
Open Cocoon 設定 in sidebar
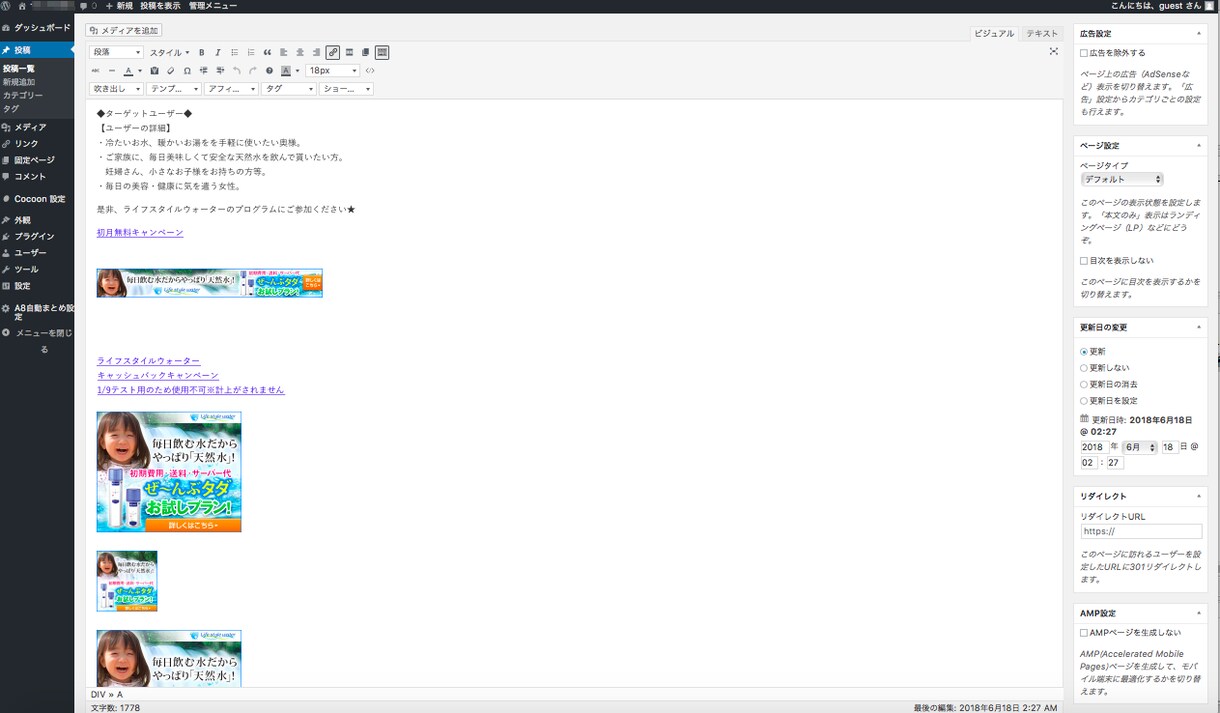tap(36, 199)
